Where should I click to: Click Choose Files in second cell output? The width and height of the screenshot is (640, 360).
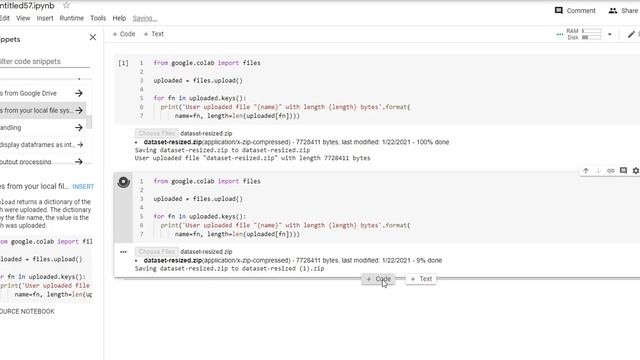157,252
